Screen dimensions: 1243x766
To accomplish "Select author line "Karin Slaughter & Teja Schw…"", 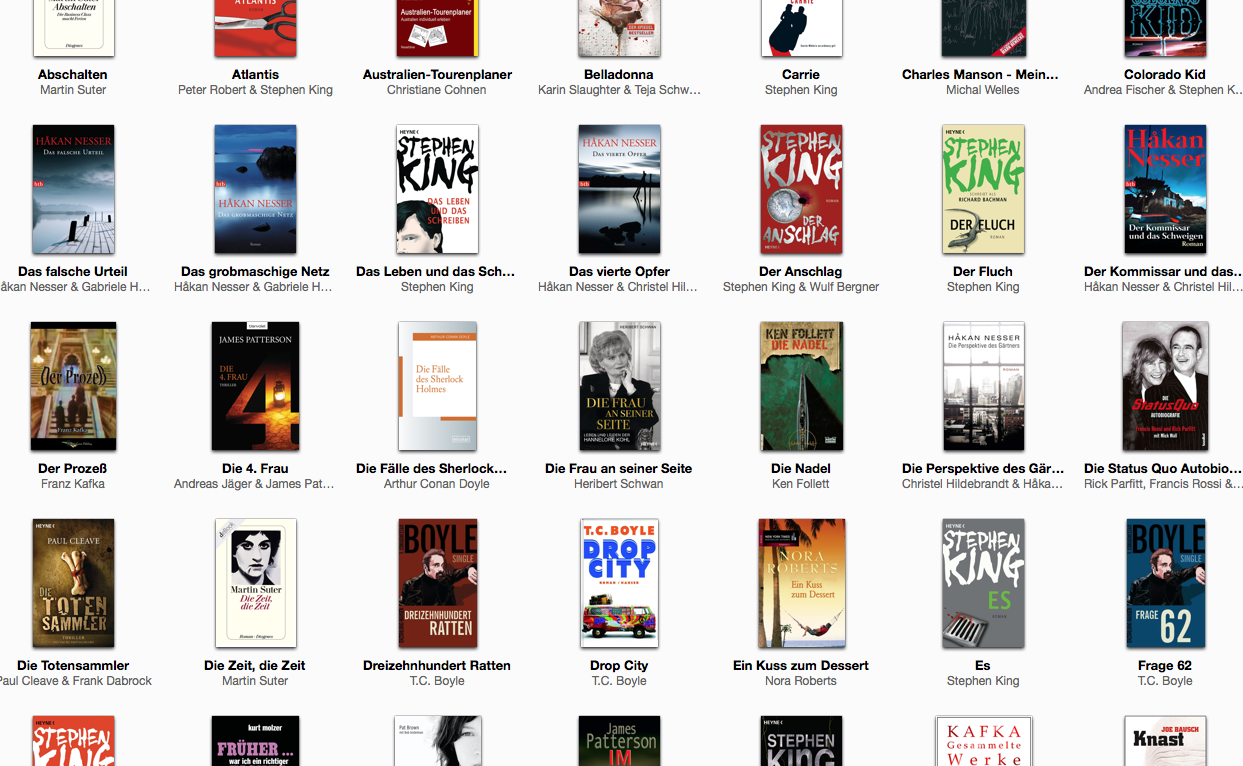I will coord(619,90).
